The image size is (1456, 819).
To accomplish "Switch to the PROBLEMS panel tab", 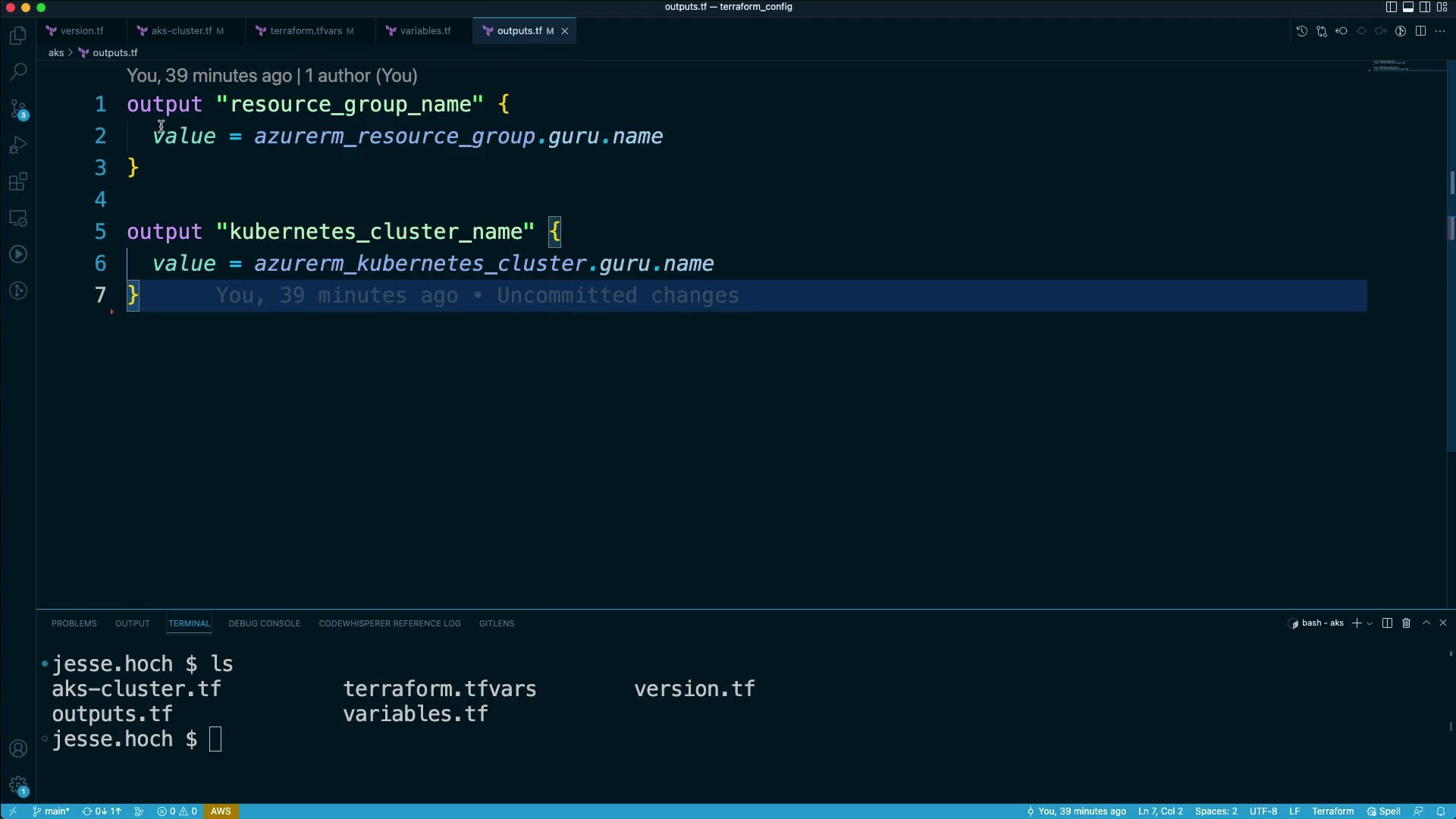I will coord(74,623).
